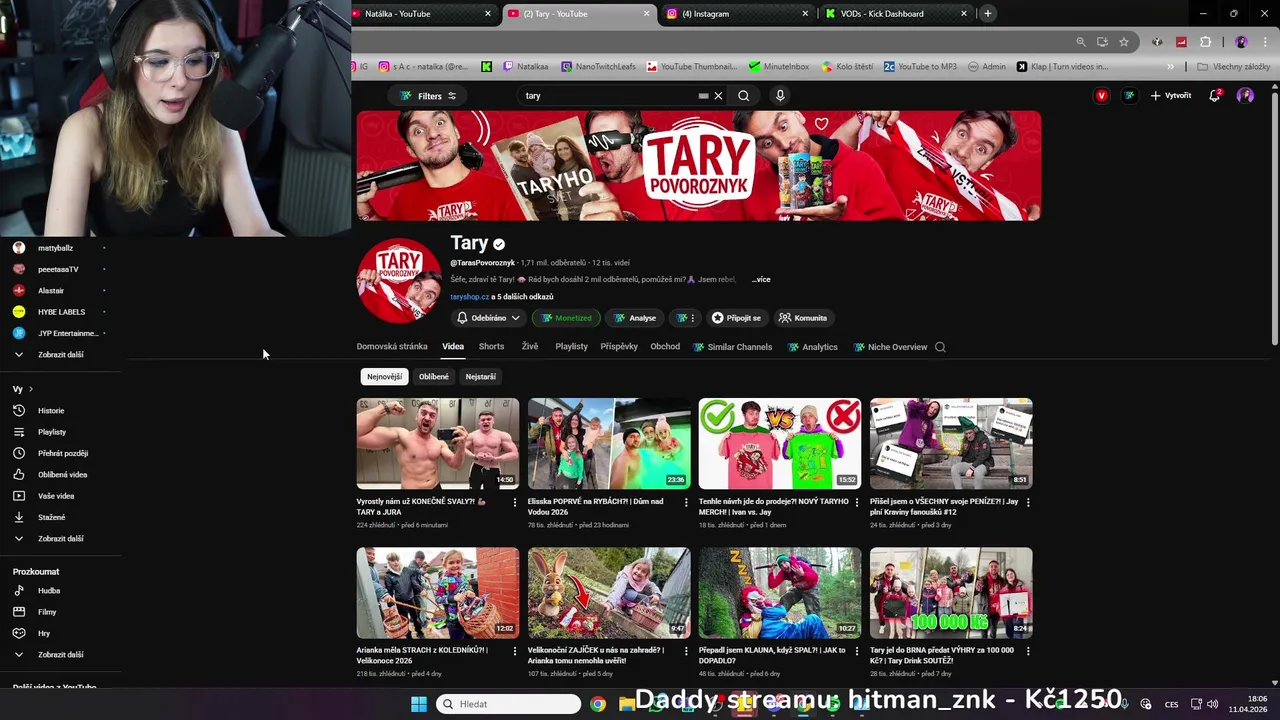Open Chrome from the Windows taskbar
Viewport: 1280px width, 720px height.
[x=597, y=704]
